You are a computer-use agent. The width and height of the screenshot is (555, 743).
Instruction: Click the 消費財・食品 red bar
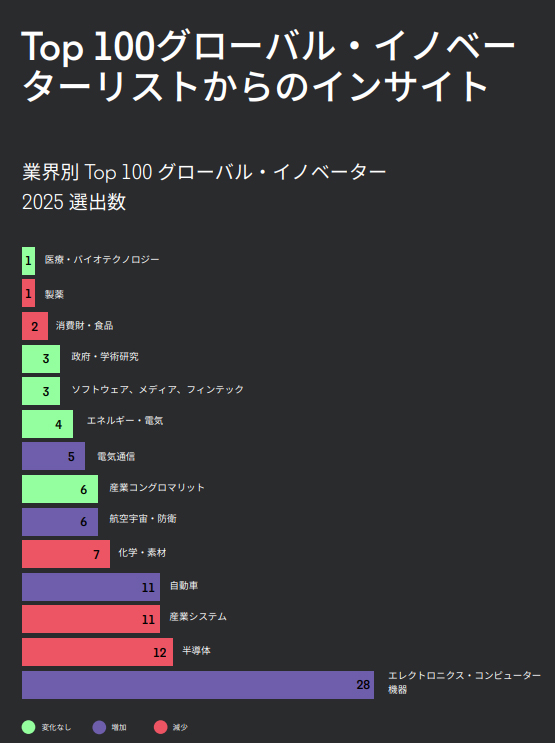tap(35, 326)
